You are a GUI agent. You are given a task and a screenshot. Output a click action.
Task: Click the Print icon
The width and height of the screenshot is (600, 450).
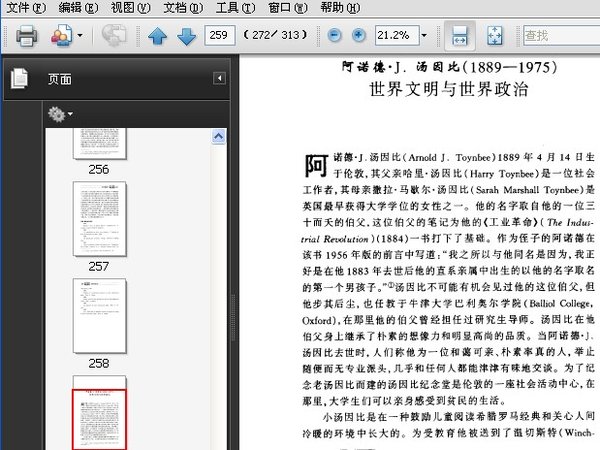(24, 36)
